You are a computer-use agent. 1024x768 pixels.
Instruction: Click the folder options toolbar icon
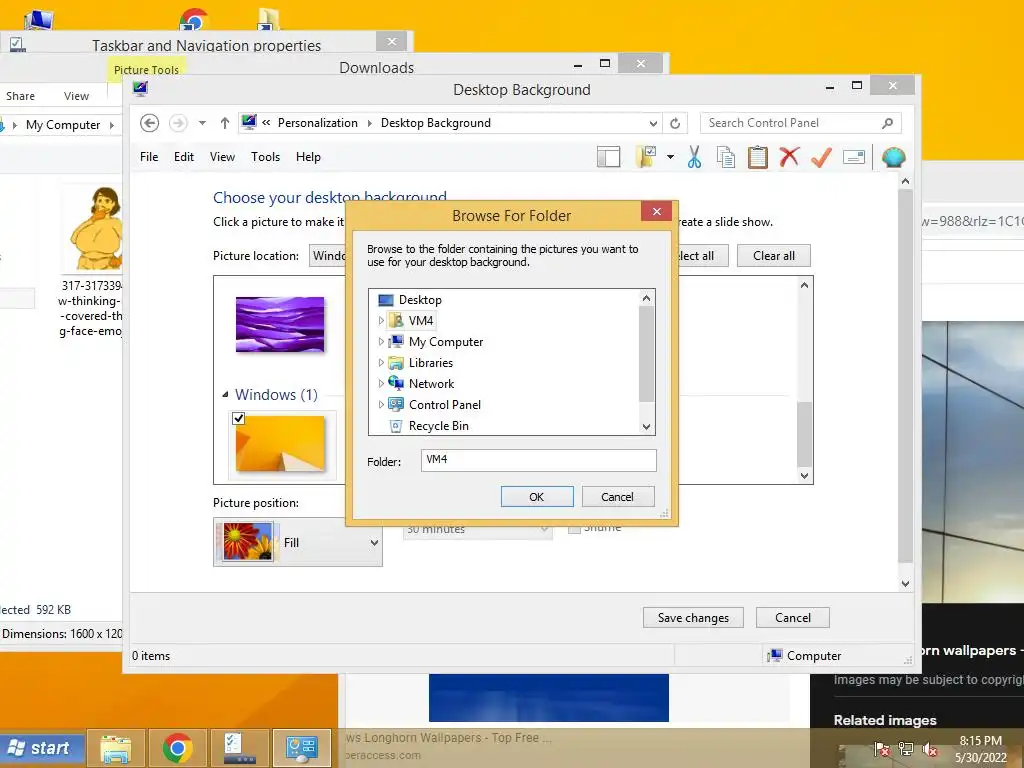point(646,157)
